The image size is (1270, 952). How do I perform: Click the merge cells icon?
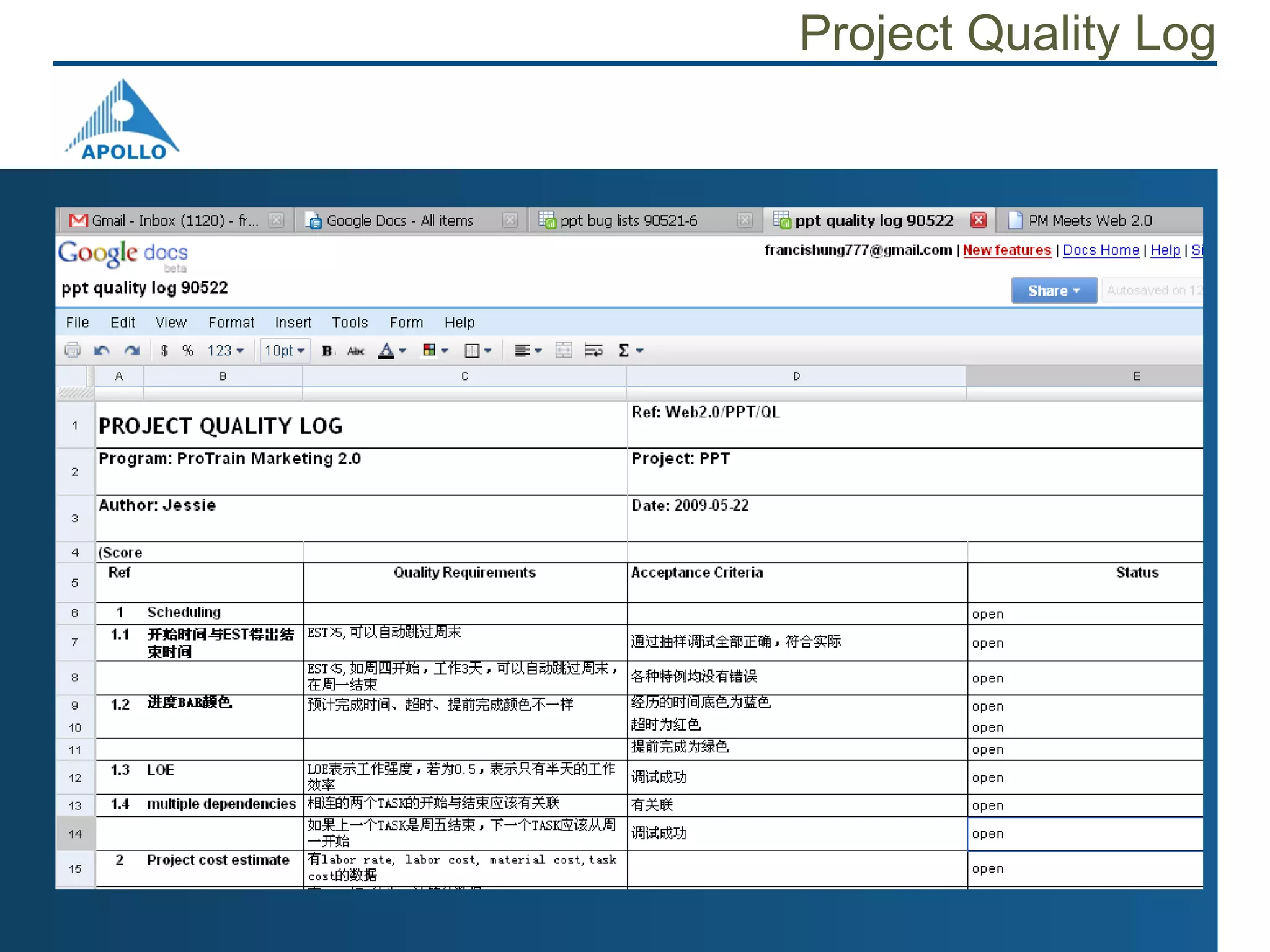[564, 350]
